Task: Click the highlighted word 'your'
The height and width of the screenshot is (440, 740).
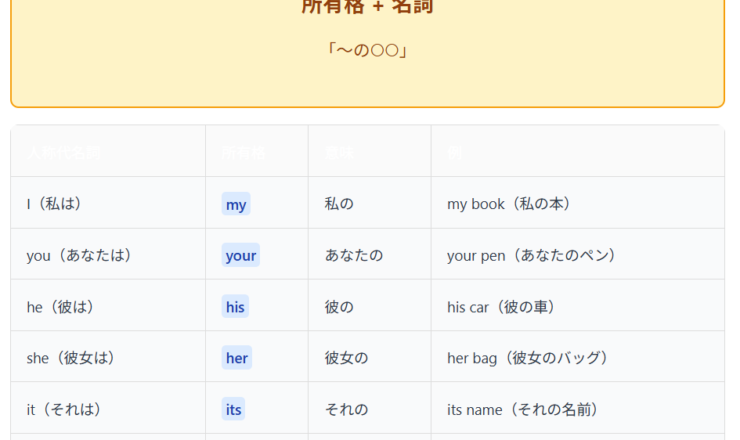Action: click(241, 255)
